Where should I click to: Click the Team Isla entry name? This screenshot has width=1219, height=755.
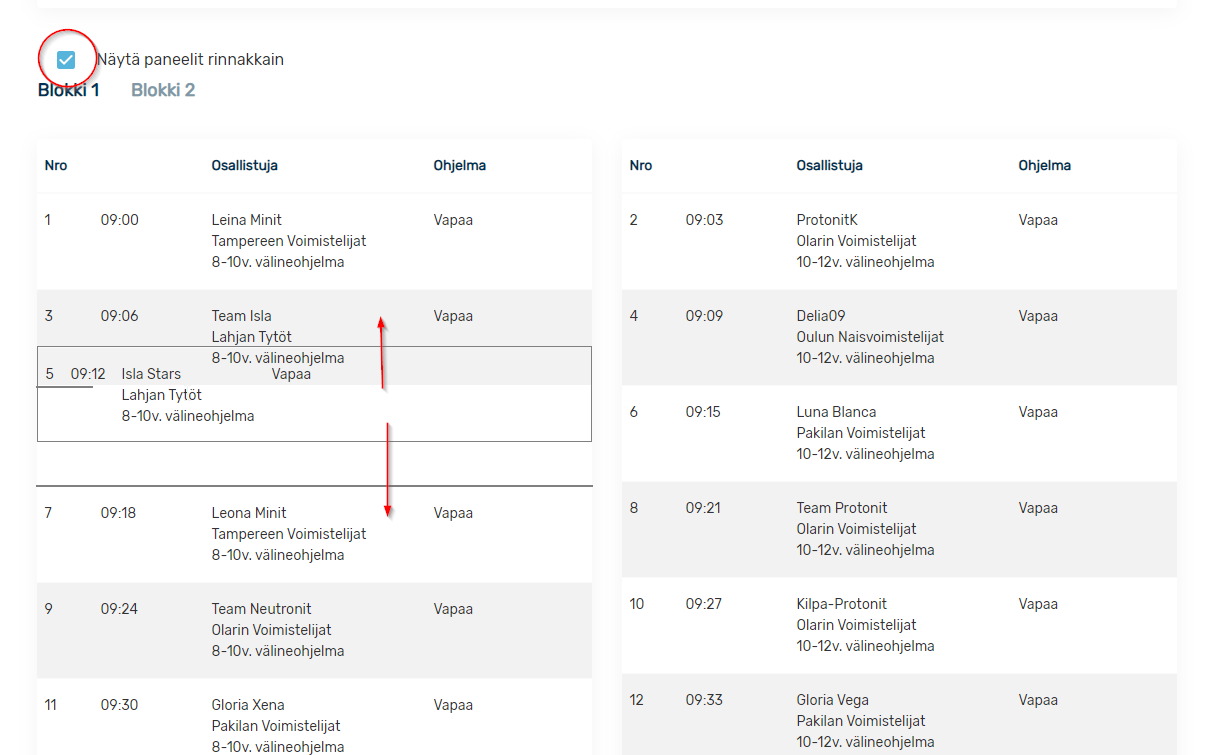point(242,316)
